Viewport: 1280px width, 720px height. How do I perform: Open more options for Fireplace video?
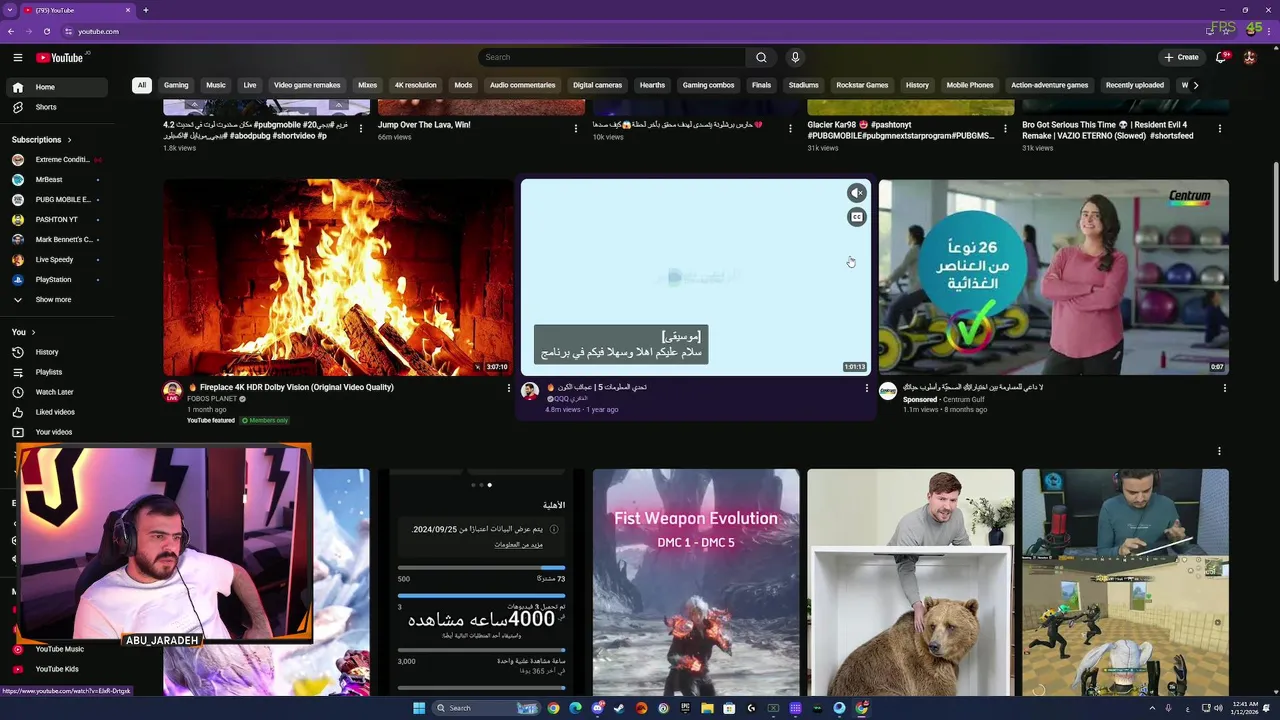pyautogui.click(x=509, y=388)
